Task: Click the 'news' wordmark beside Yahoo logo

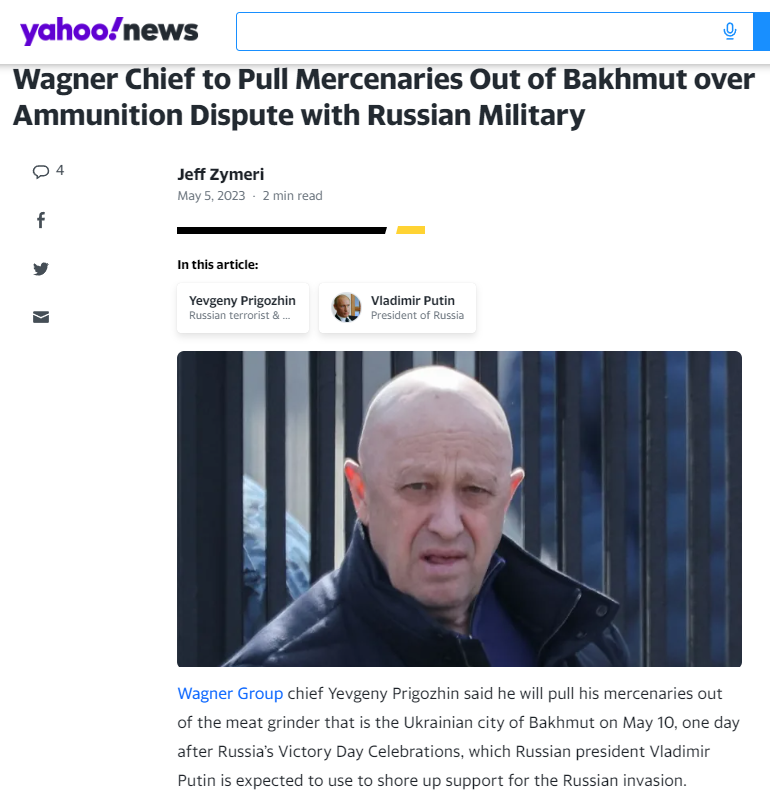Action: click(x=161, y=31)
